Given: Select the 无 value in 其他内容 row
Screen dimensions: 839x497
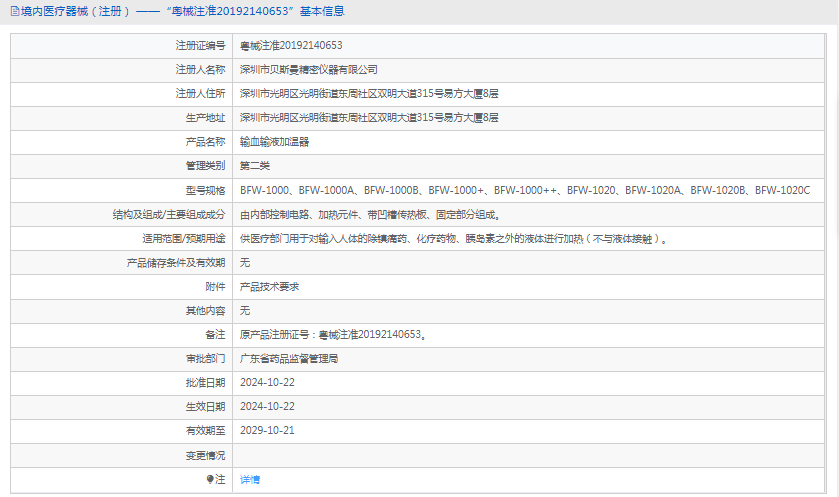Looking at the screenshot, I should coord(245,311).
